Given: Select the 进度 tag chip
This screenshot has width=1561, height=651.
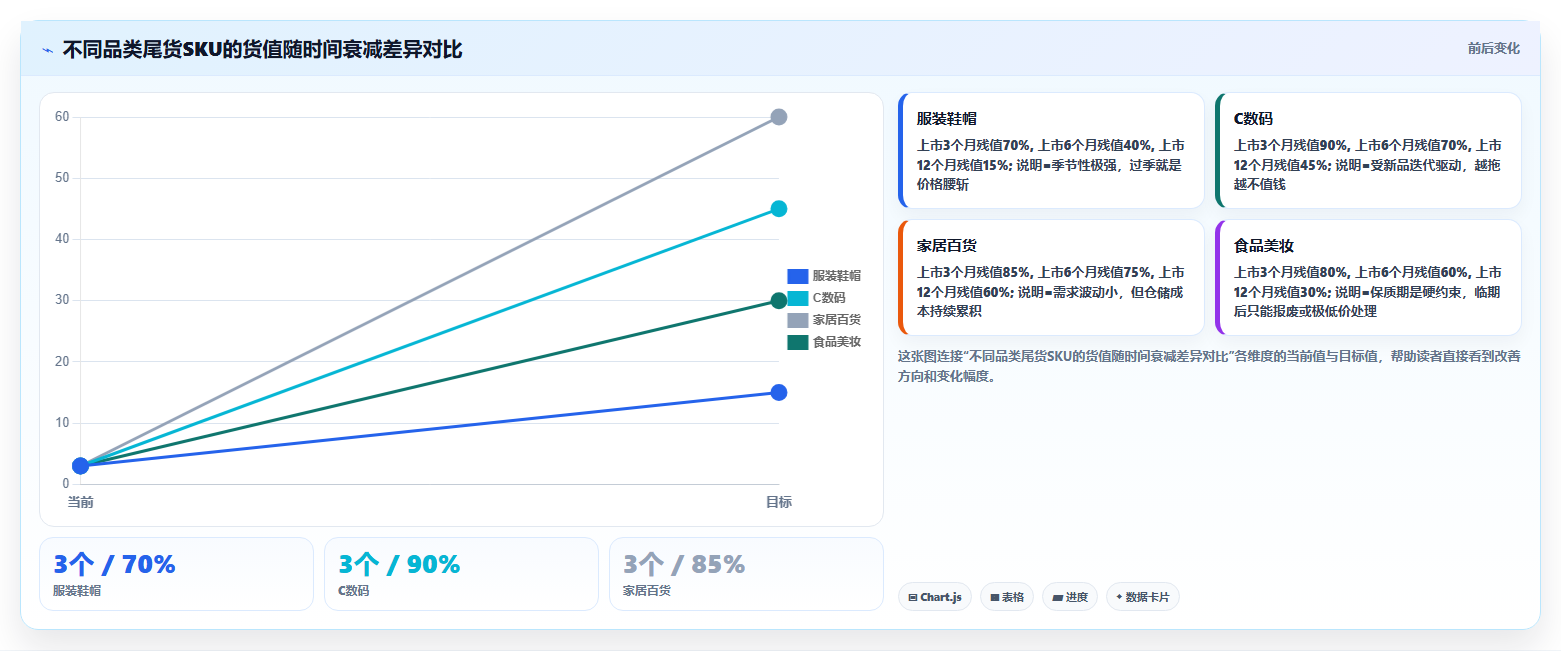Looking at the screenshot, I should (1070, 597).
